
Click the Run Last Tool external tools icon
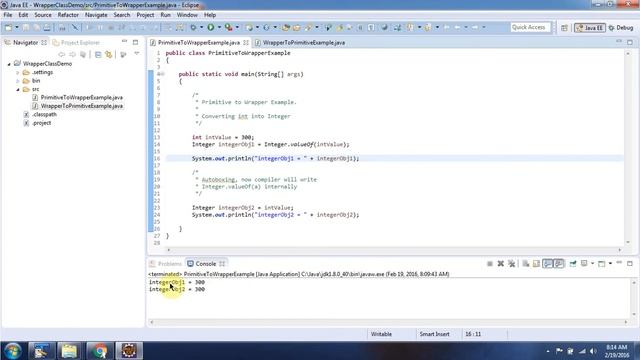[229, 27]
